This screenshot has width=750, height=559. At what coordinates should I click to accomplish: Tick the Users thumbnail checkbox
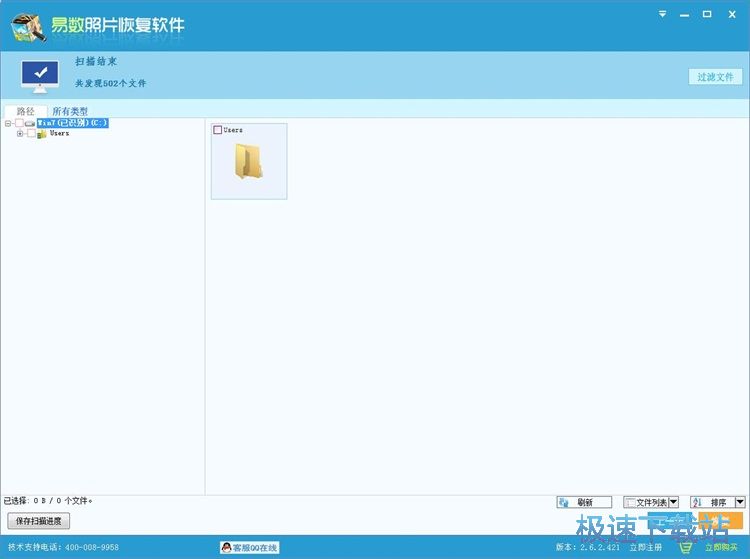(x=217, y=130)
